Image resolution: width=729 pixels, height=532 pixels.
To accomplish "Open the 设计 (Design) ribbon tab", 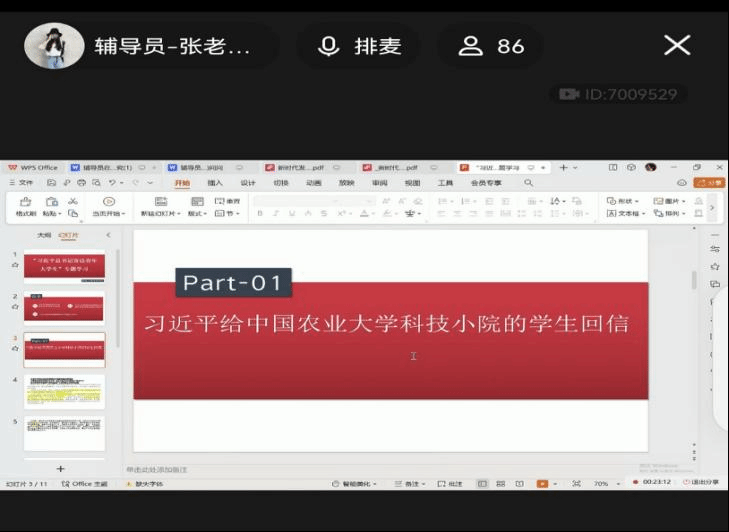I will click(x=248, y=183).
